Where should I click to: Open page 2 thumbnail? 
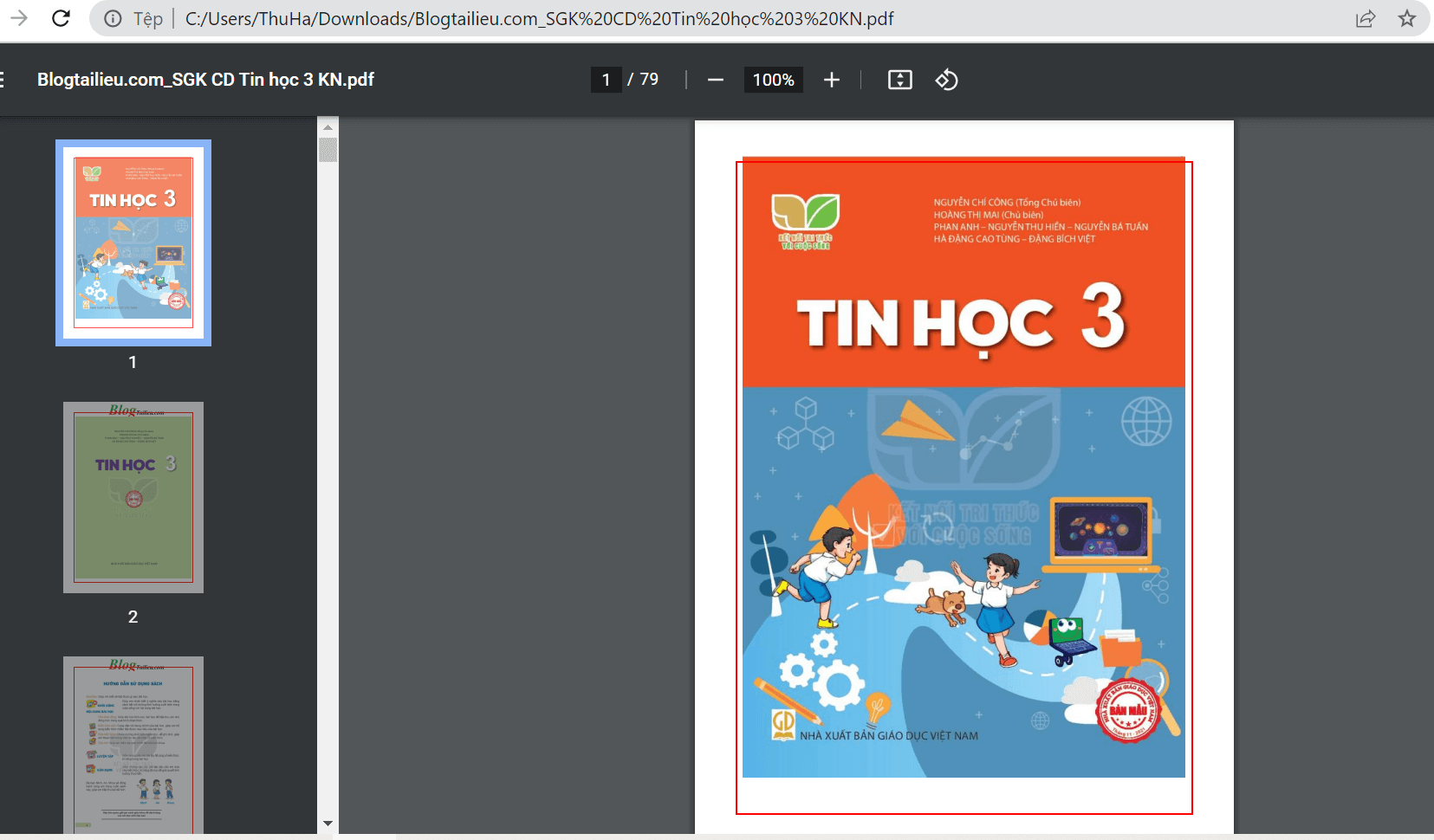point(133,497)
